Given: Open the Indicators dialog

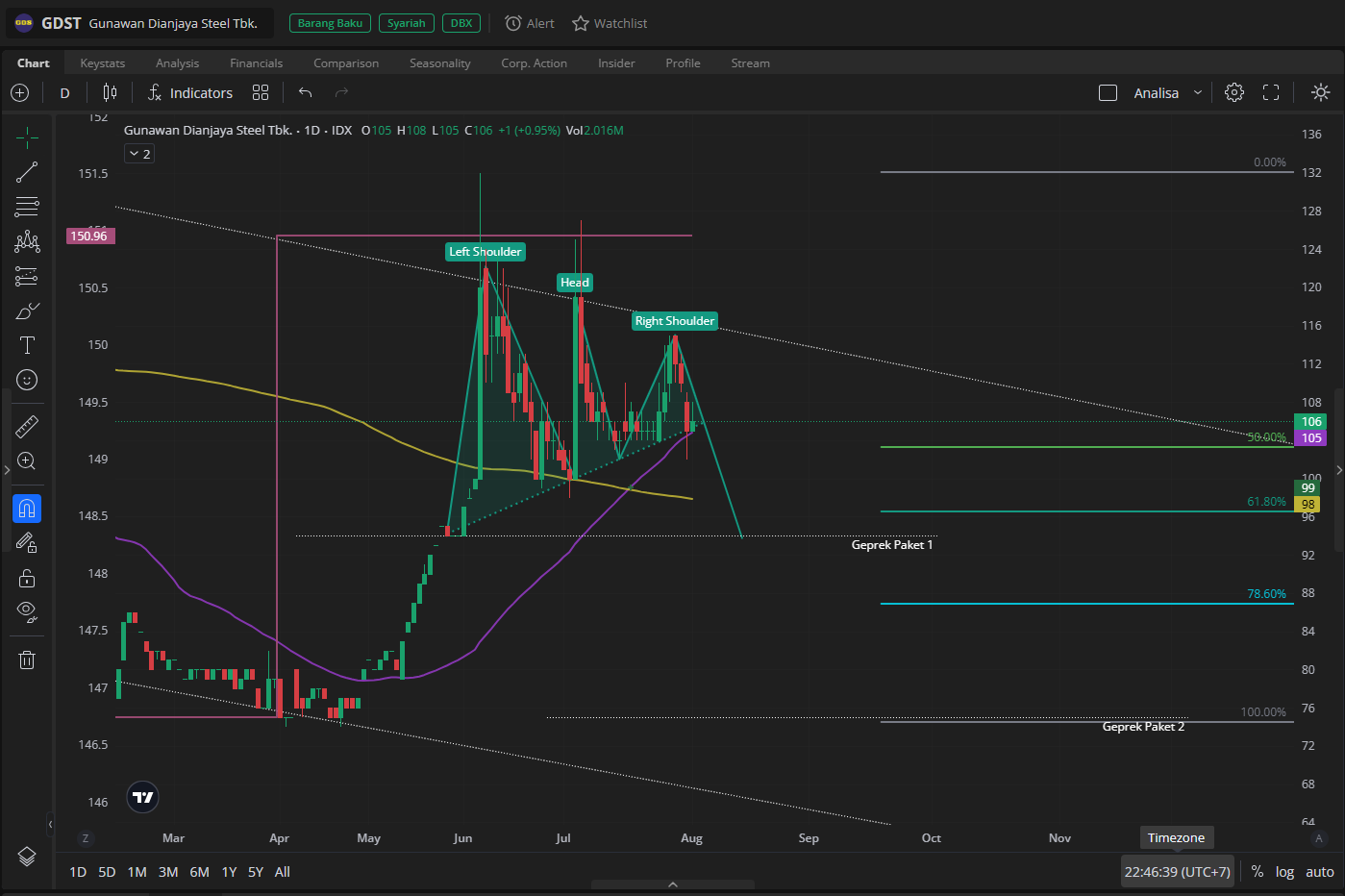Looking at the screenshot, I should [190, 93].
